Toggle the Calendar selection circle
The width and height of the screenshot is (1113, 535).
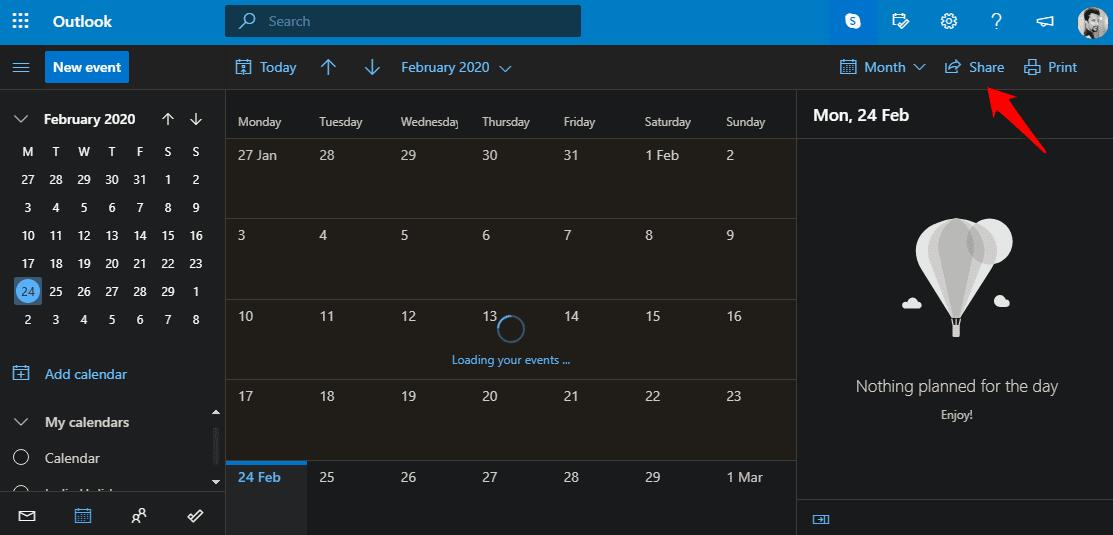(21, 458)
